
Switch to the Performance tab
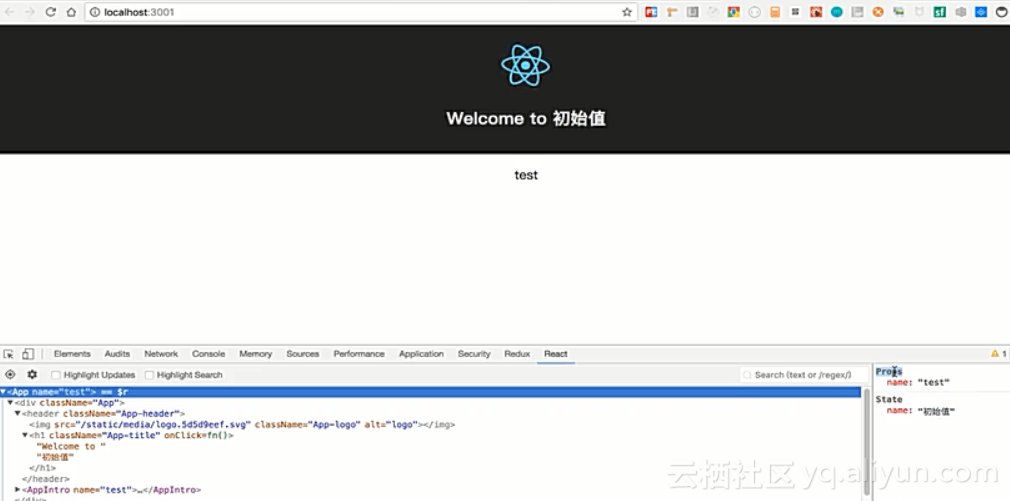pos(359,354)
